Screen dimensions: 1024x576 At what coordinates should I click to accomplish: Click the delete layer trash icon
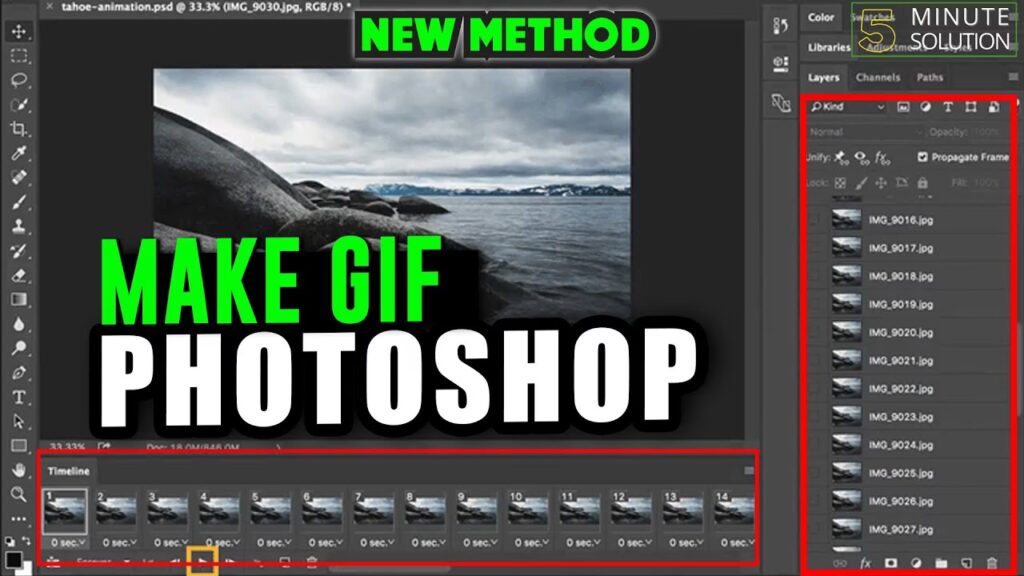[992, 564]
